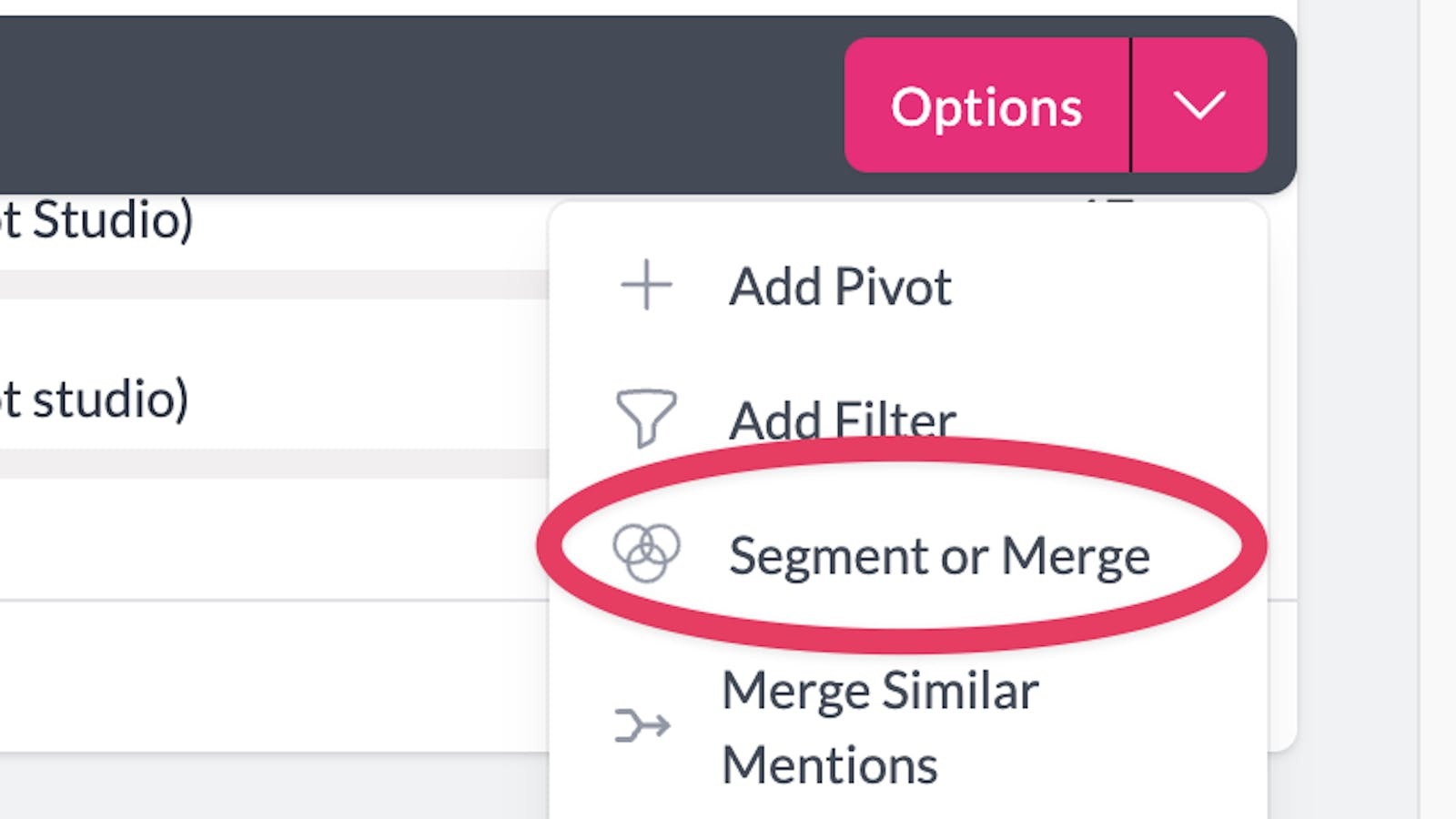This screenshot has width=1456, height=819.
Task: Select the row ending in lowercase "studio)"
Action: (96, 399)
